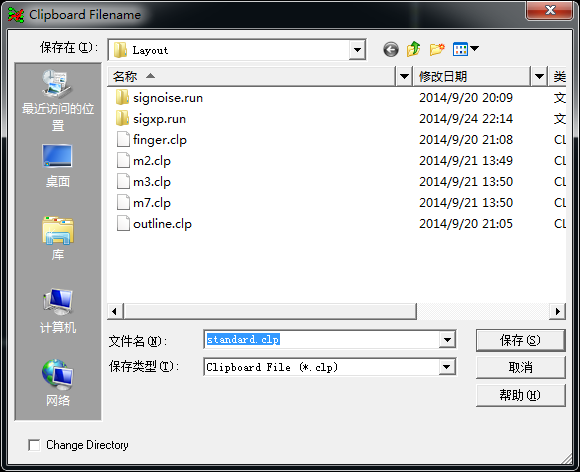
Task: Create a new folder icon
Action: [437, 49]
